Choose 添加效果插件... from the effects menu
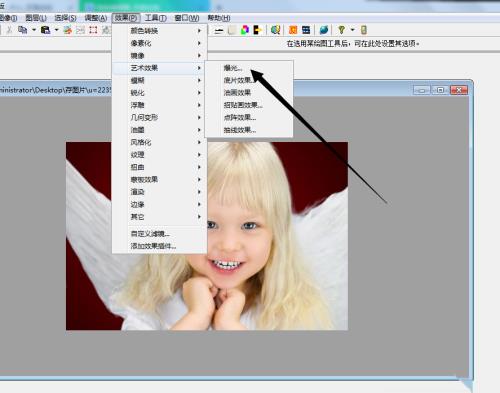The height and width of the screenshot is (393, 500). (x=159, y=246)
